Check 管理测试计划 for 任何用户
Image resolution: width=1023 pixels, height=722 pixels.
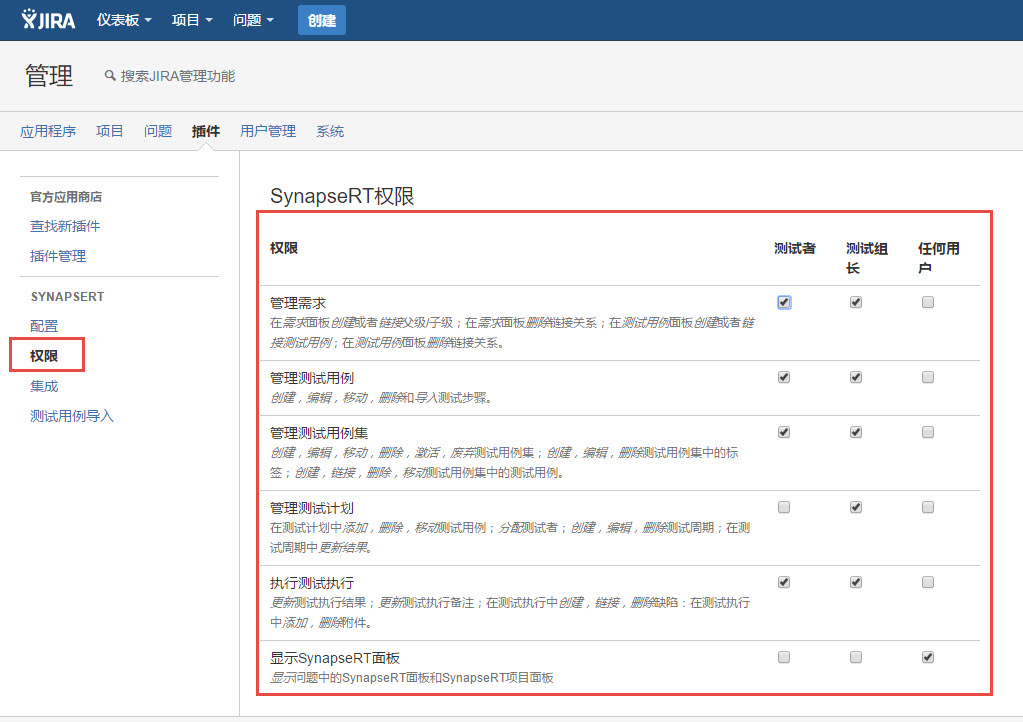click(x=928, y=507)
